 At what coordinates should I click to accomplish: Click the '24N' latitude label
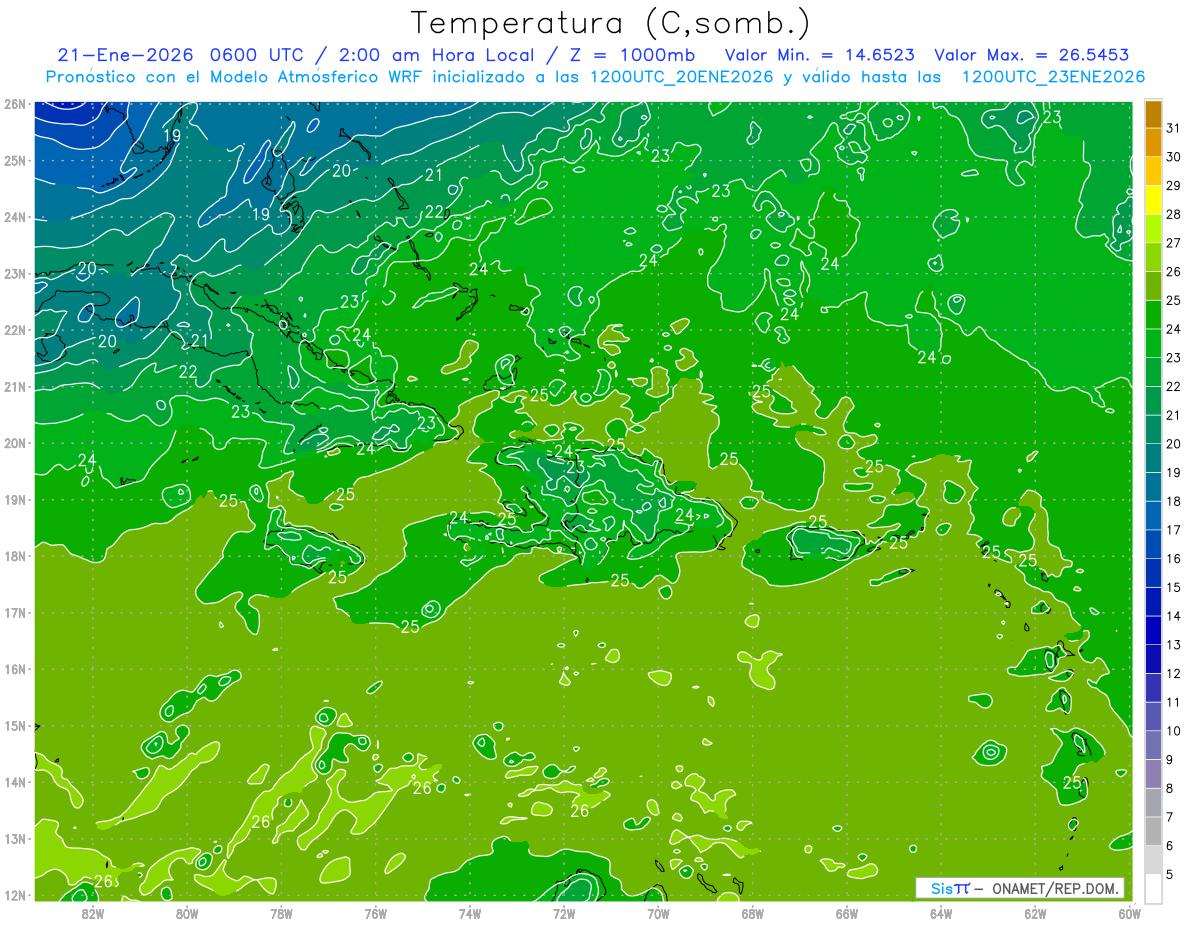(x=14, y=217)
